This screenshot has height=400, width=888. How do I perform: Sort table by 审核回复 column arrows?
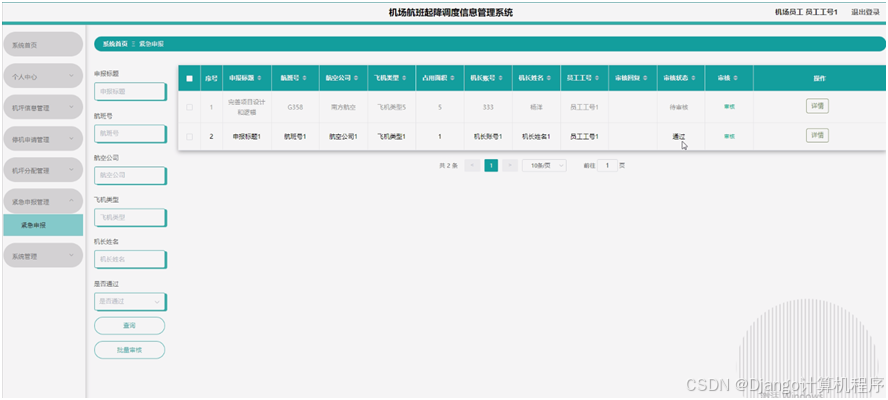coord(644,78)
